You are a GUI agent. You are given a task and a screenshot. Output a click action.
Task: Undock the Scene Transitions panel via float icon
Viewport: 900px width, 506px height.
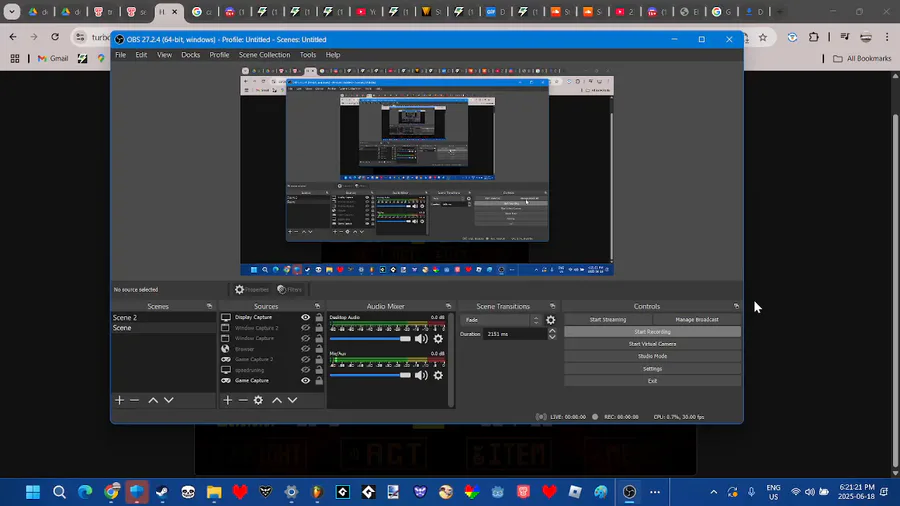(553, 306)
